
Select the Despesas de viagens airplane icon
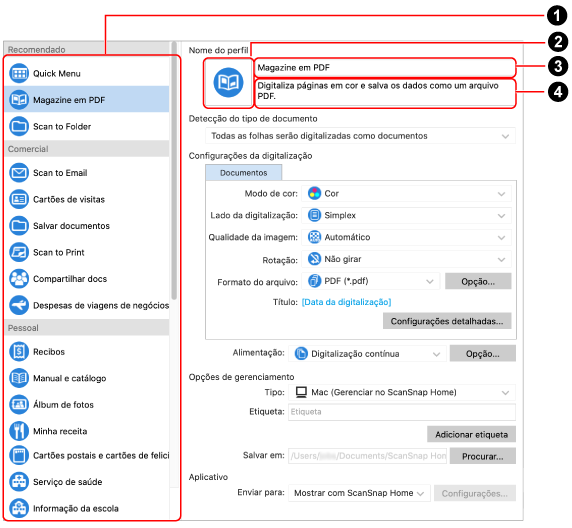pos(19,305)
